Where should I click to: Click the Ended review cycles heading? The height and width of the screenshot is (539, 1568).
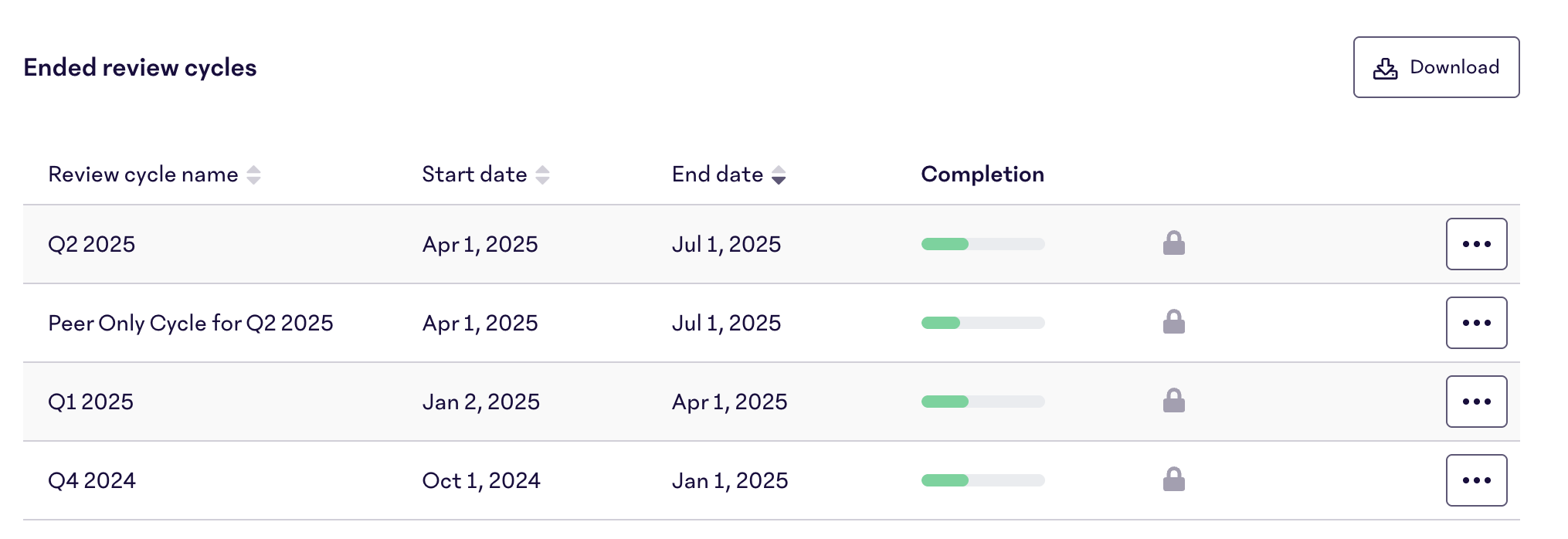point(140,67)
